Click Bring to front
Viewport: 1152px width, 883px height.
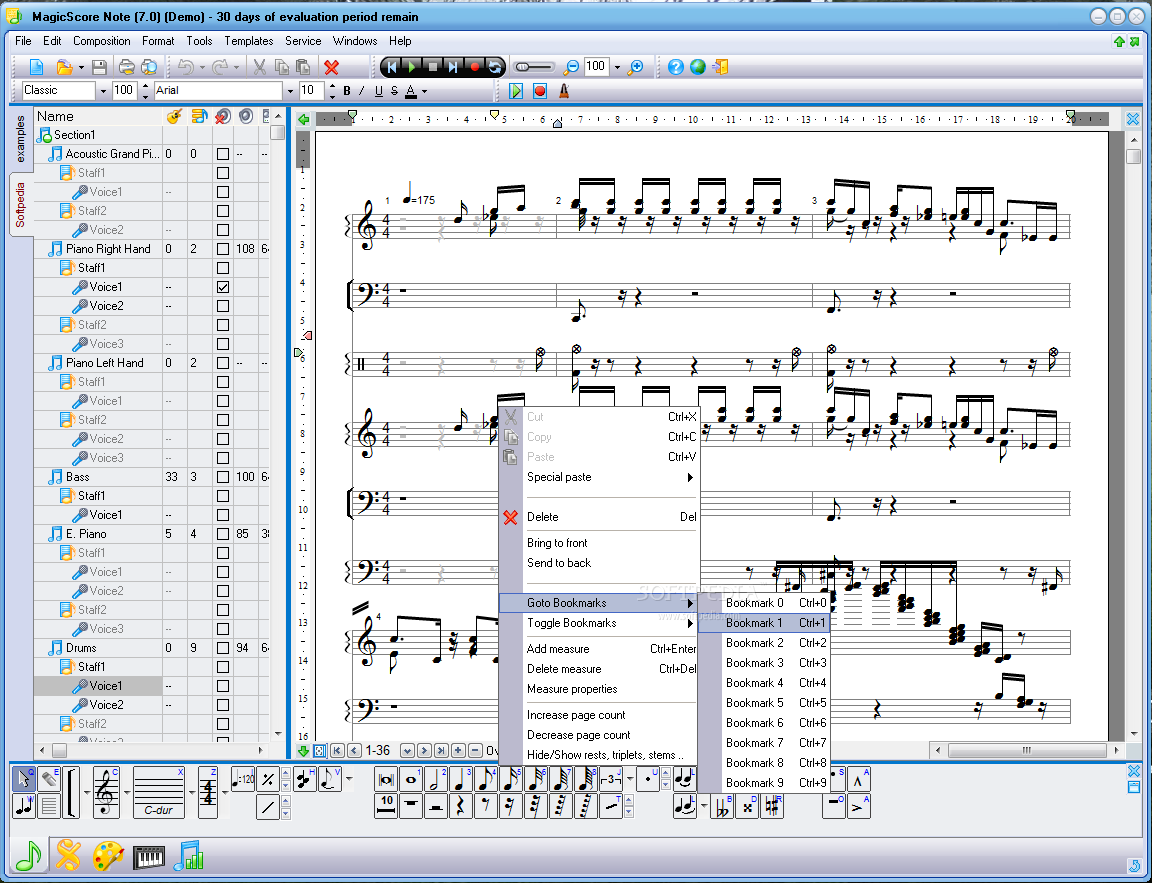[x=597, y=543]
